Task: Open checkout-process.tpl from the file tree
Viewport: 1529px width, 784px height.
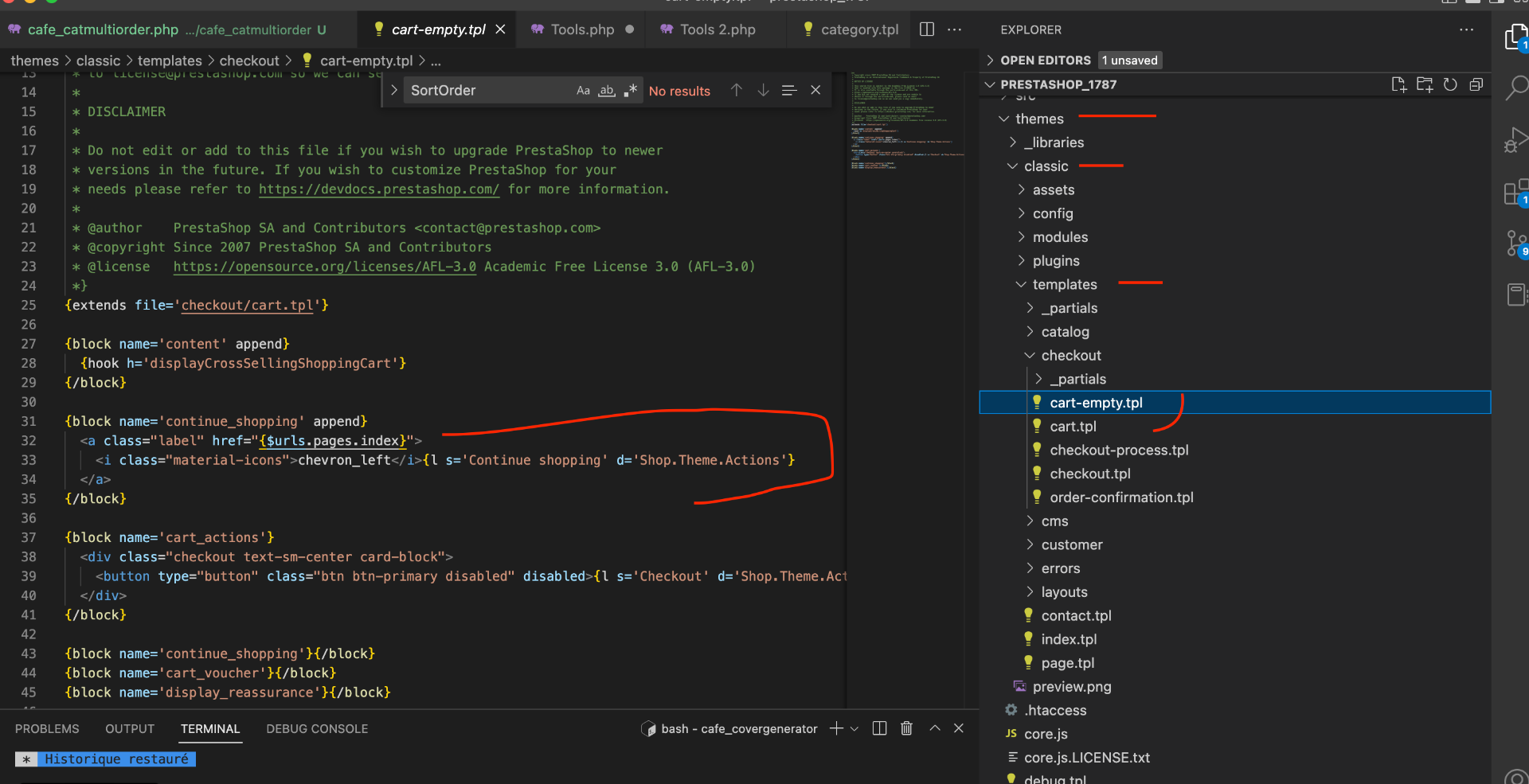Action: click(x=1118, y=451)
